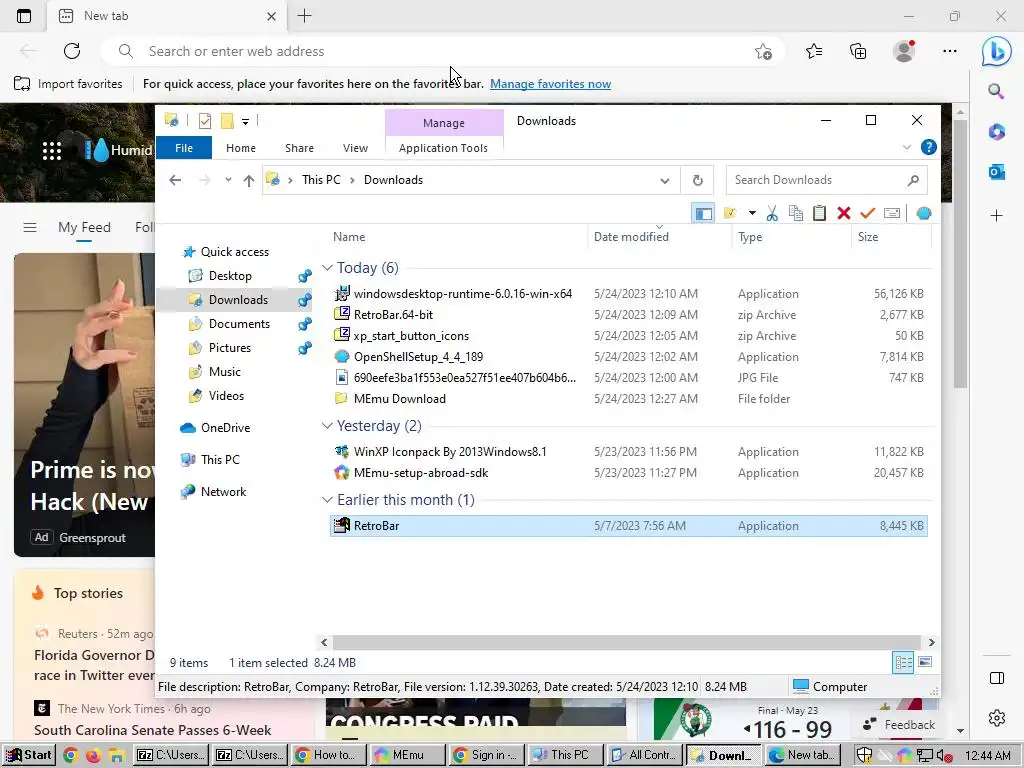Viewport: 1024px width, 768px height.
Task: Click the Copy icon in the toolbar
Action: 796,214
